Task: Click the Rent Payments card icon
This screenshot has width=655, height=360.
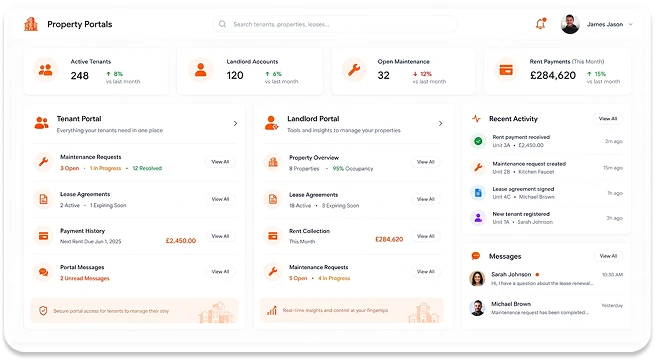Action: coord(506,70)
